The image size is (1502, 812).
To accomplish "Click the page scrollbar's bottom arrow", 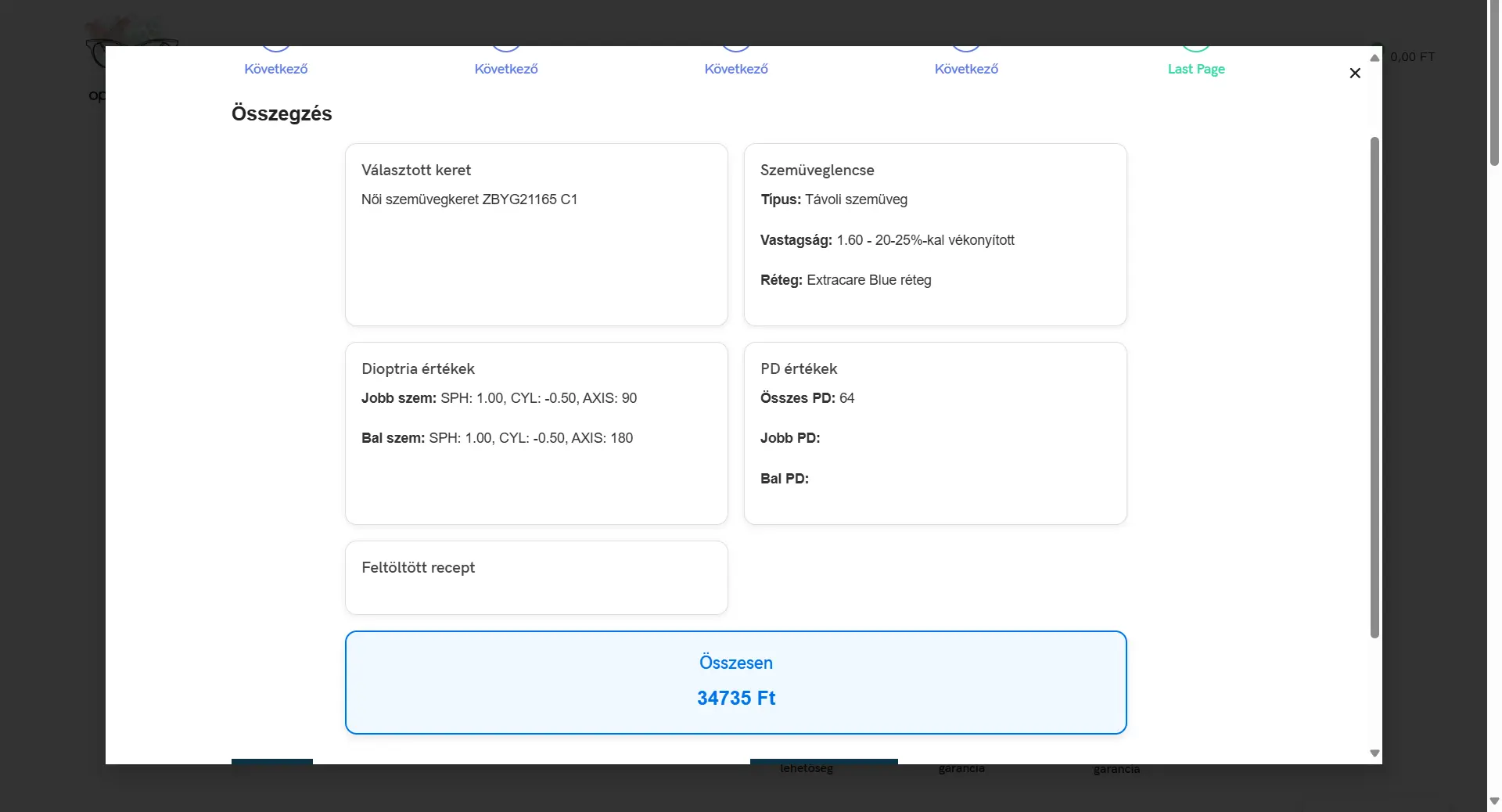I will pos(1494,801).
